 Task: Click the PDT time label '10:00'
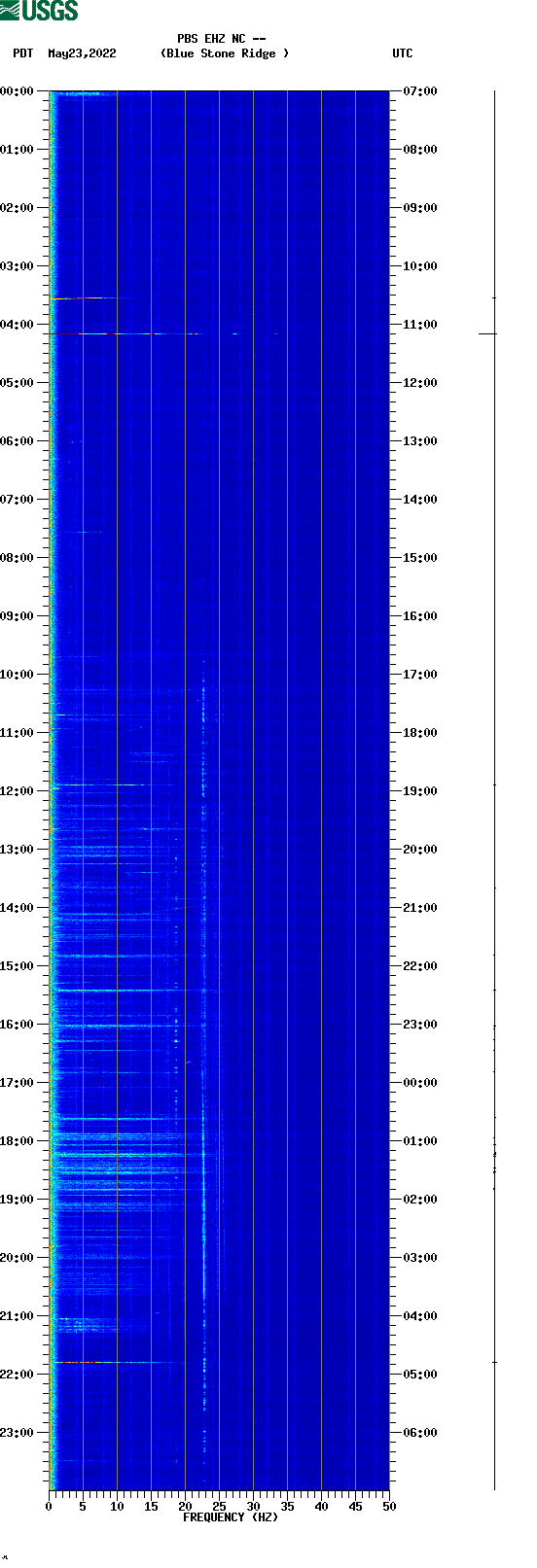[x=18, y=675]
